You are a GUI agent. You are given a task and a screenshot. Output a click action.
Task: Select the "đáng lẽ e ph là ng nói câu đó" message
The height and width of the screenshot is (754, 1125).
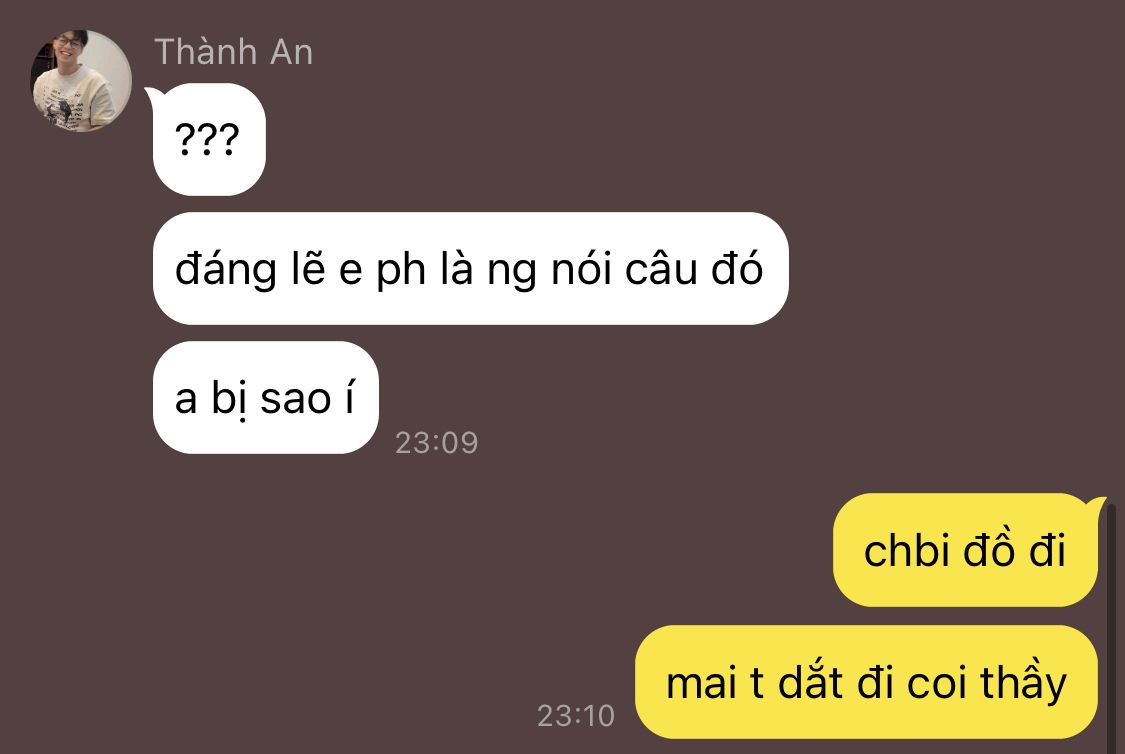tap(471, 268)
